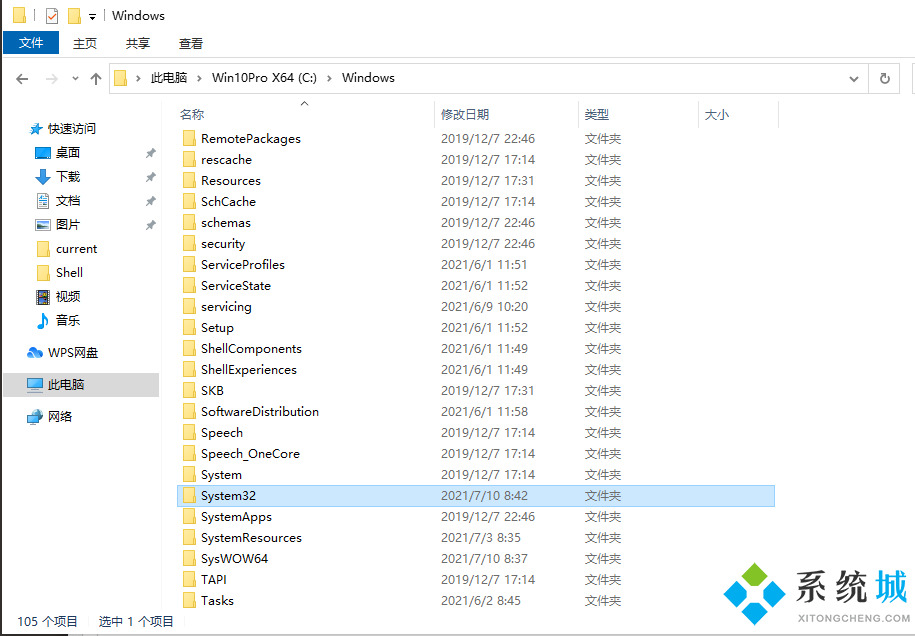The width and height of the screenshot is (915, 636).
Task: Click the pin icon next to 下载
Action: click(151, 177)
